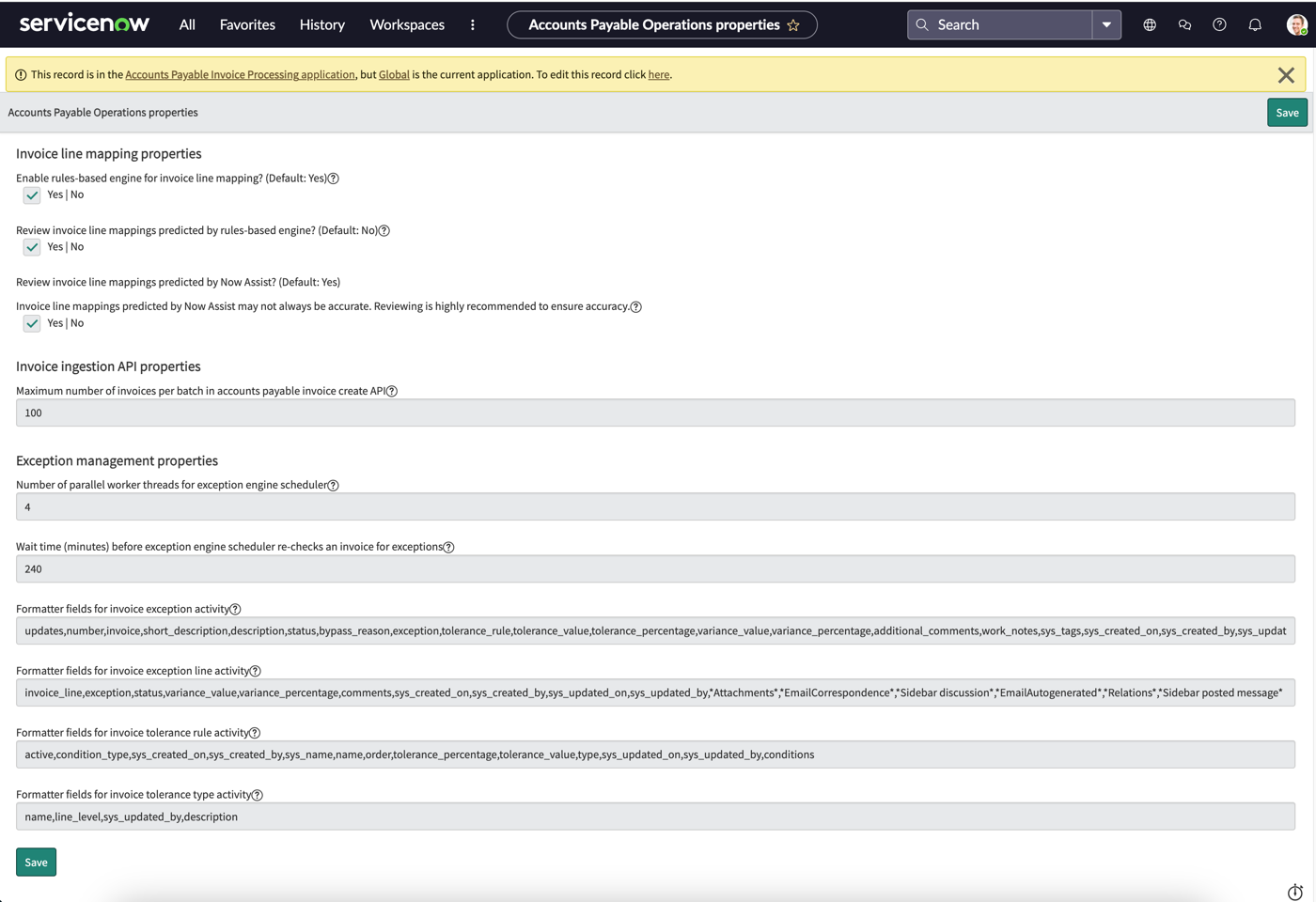Open the help question mark icon in header

[1219, 25]
